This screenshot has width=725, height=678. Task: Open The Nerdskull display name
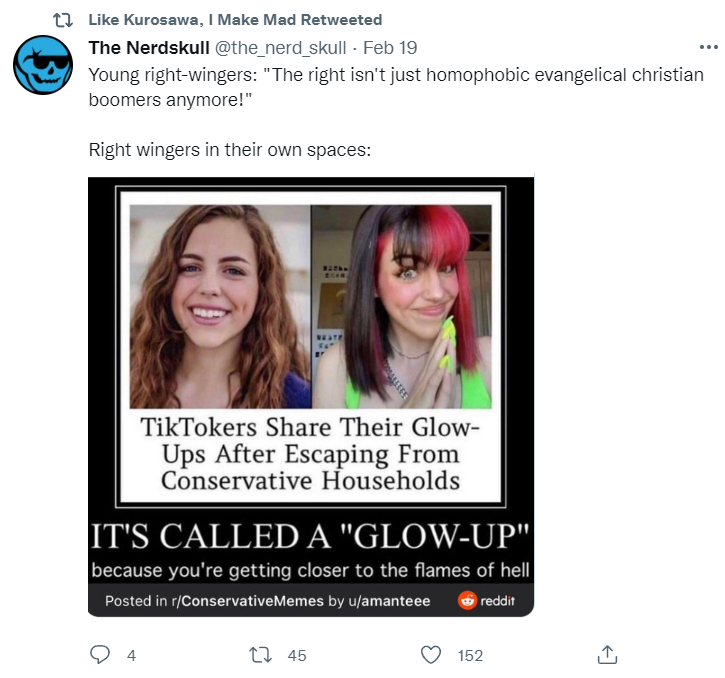coord(149,48)
